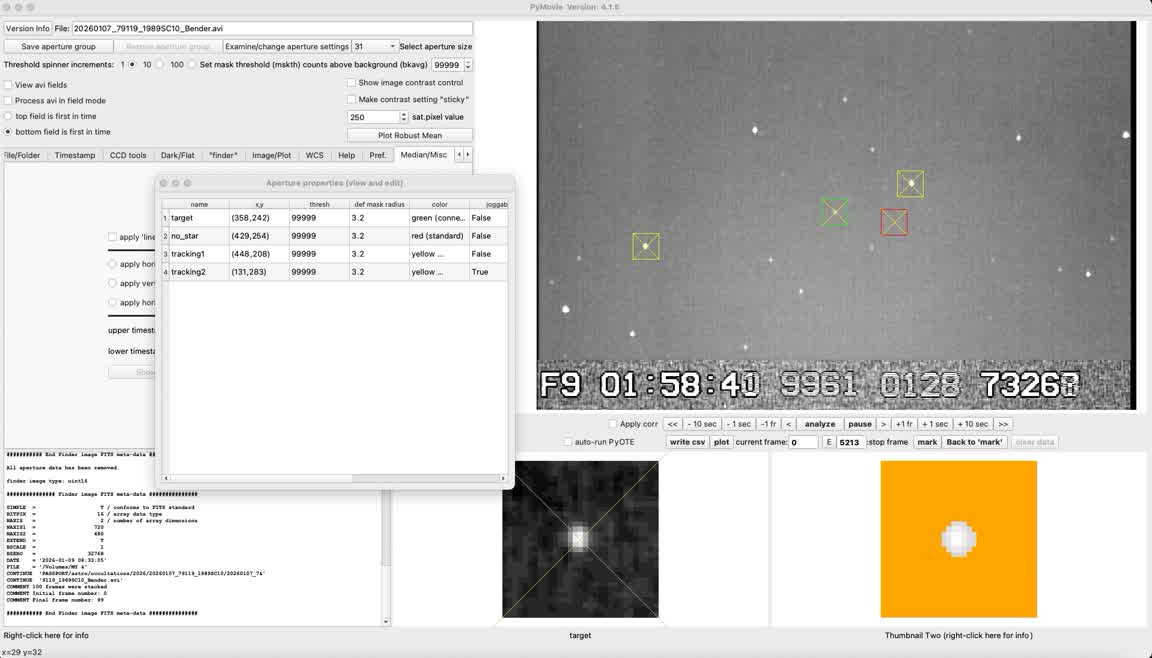Screen dimensions: 1152x658
Task: Play backward with the < button
Action: (788, 424)
